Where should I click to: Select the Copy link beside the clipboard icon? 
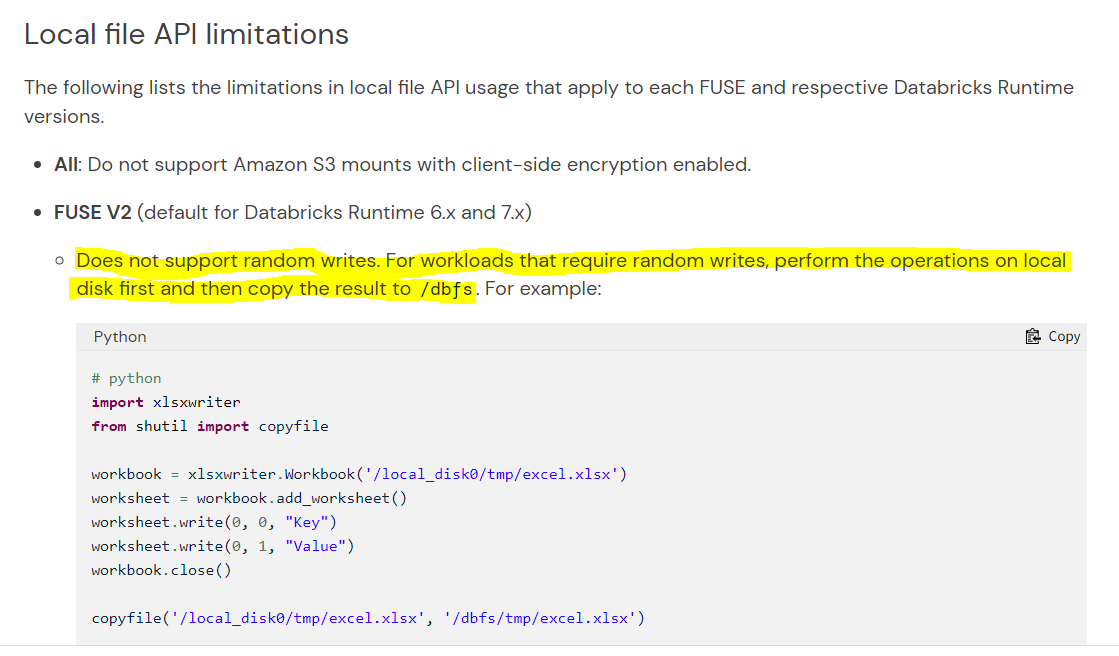tap(1064, 336)
